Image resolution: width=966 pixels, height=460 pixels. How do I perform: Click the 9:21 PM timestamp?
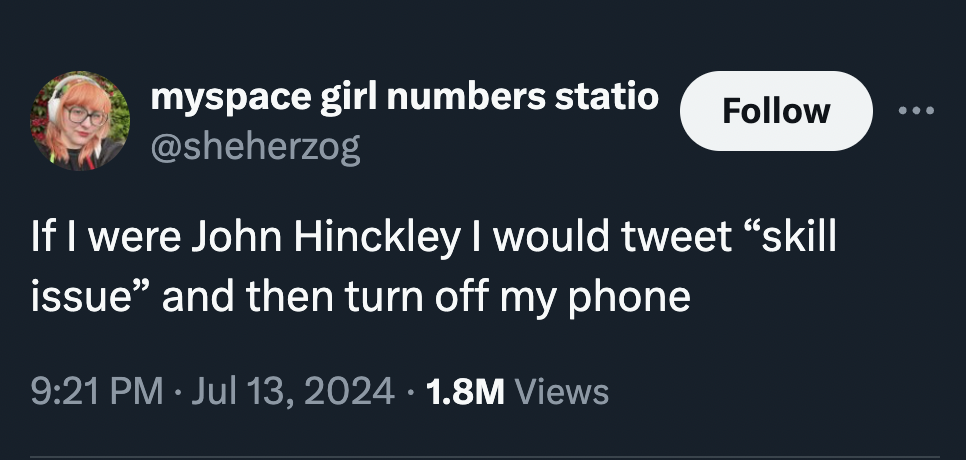(96, 390)
